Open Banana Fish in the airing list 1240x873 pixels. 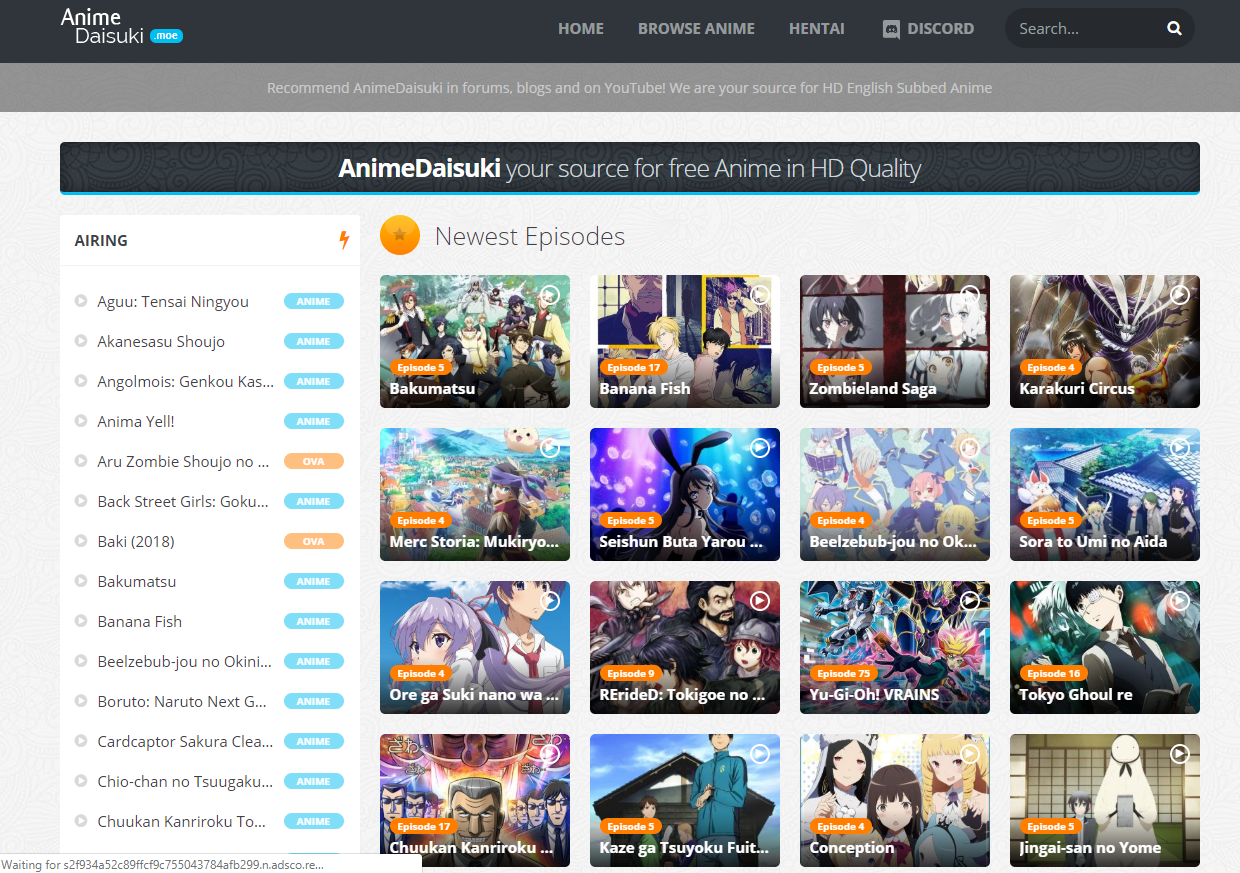click(x=140, y=621)
